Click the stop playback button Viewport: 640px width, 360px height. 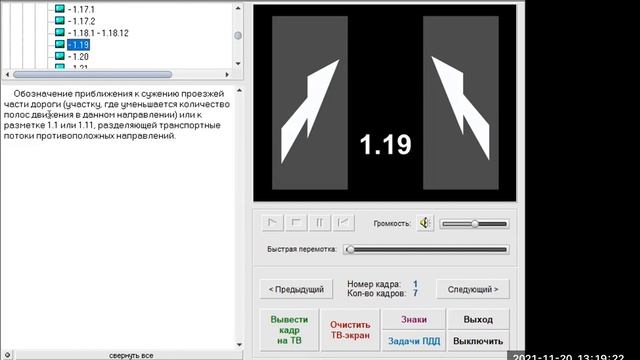[296, 223]
